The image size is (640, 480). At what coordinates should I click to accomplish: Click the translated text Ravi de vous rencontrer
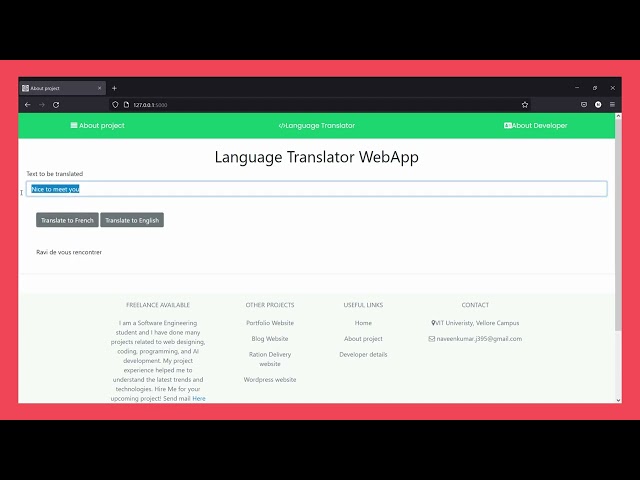(x=69, y=252)
